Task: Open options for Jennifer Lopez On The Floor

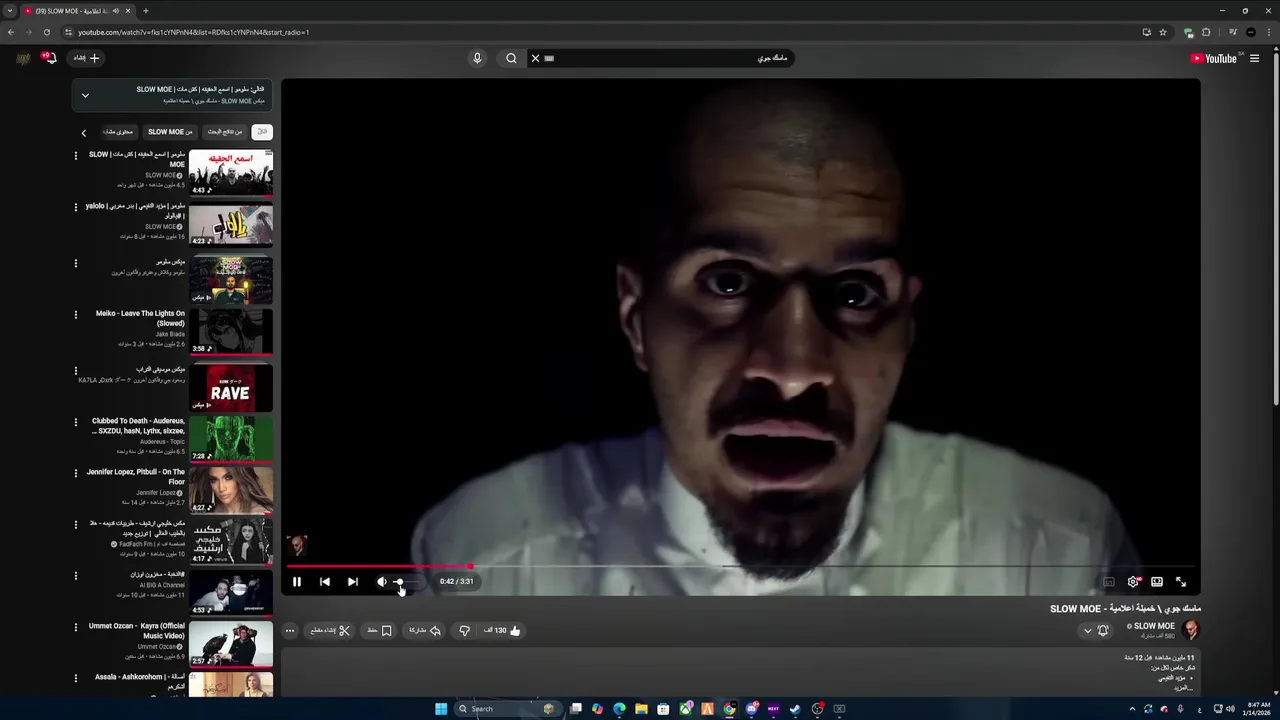Action: point(75,473)
